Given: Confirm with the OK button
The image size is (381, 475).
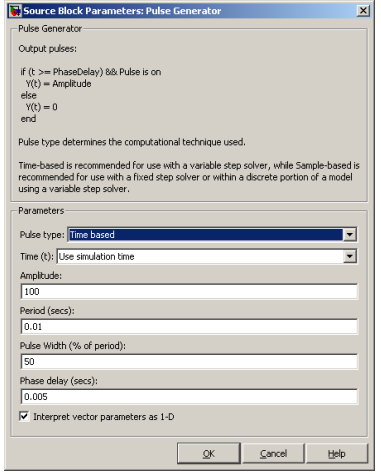Looking at the screenshot, I should point(209,454).
